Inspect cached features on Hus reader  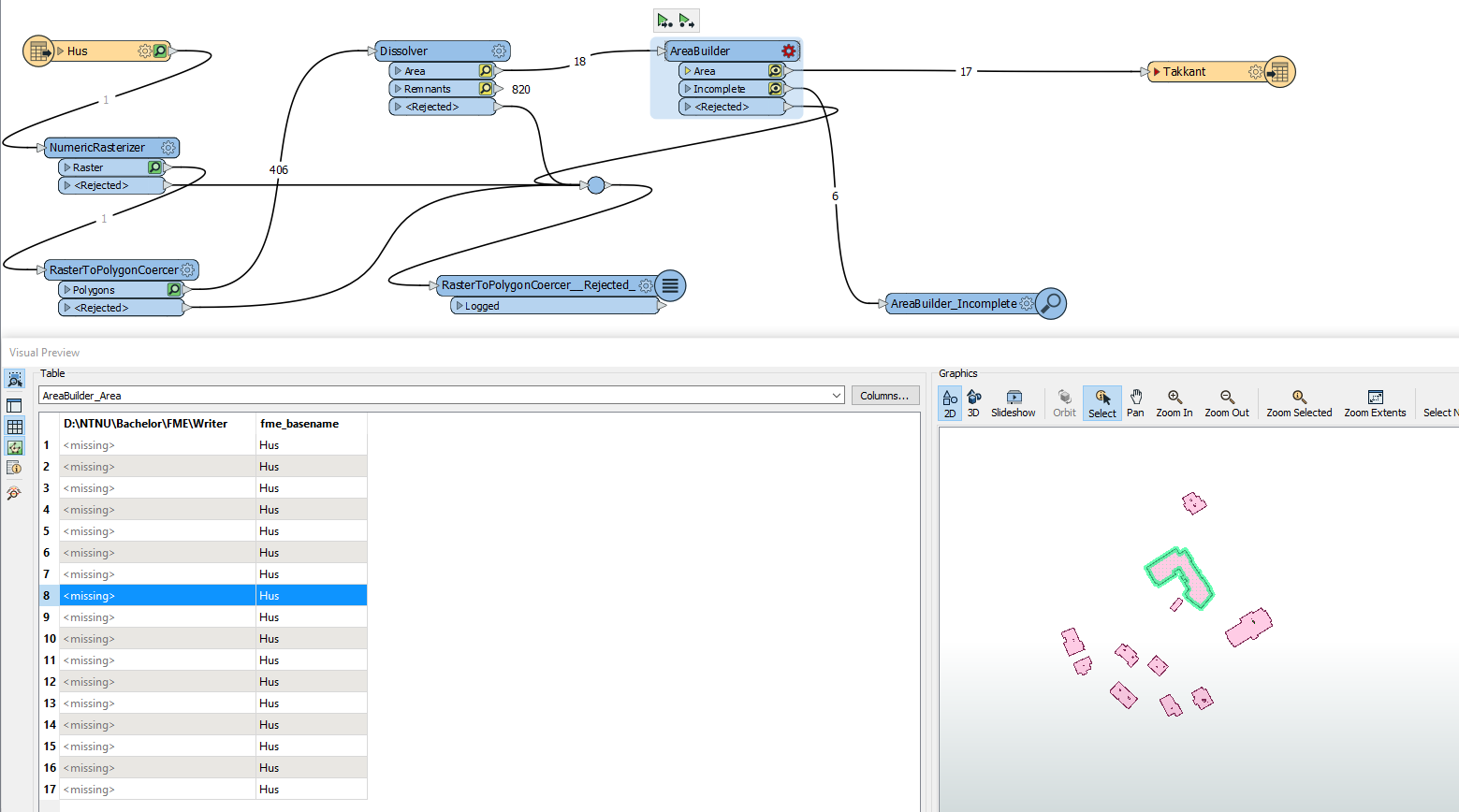tap(161, 51)
